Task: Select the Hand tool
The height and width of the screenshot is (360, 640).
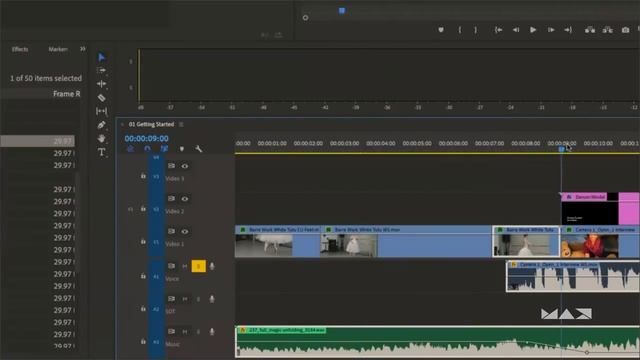Action: pyautogui.click(x=102, y=138)
